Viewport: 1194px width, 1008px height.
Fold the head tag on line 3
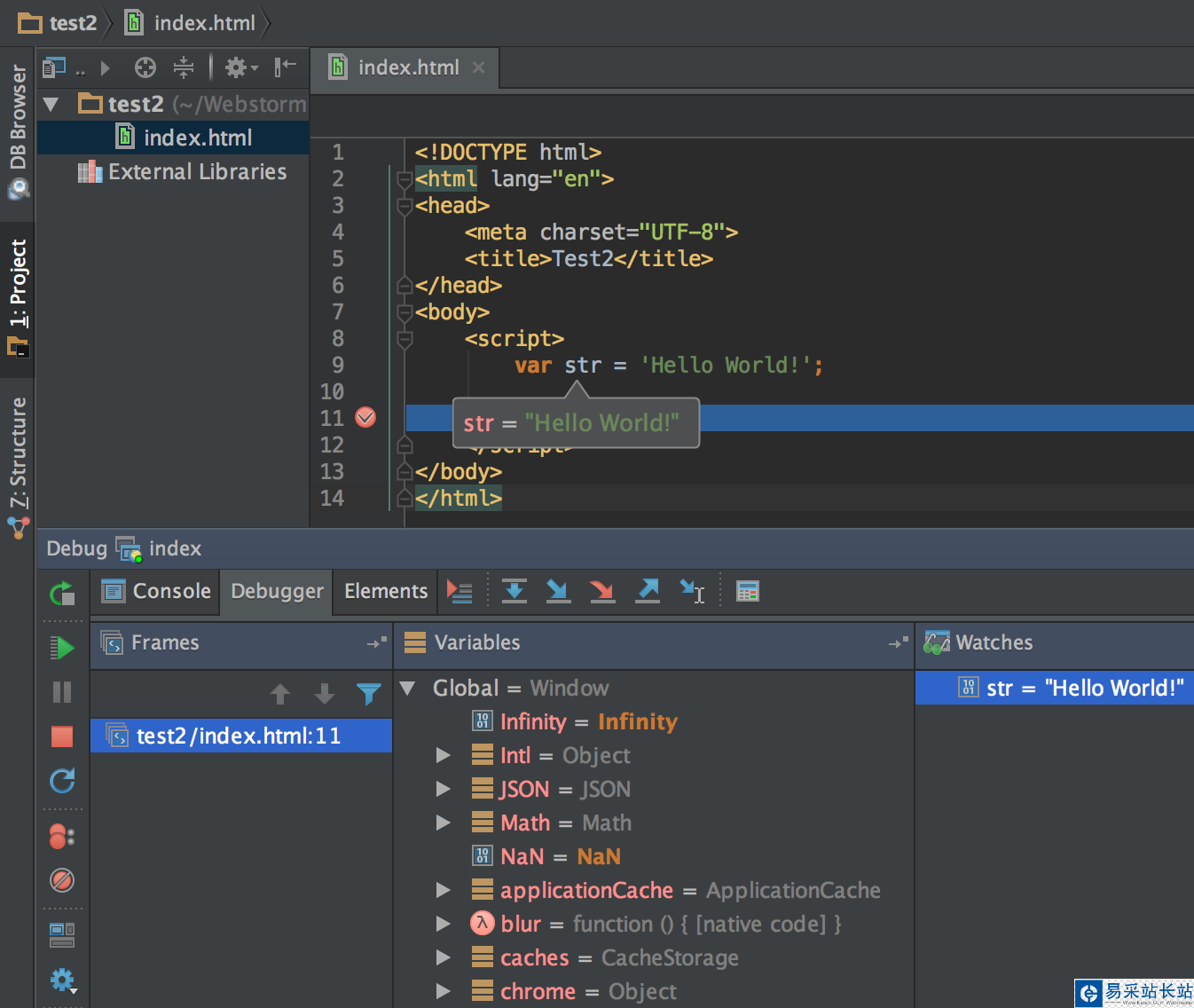click(405, 207)
